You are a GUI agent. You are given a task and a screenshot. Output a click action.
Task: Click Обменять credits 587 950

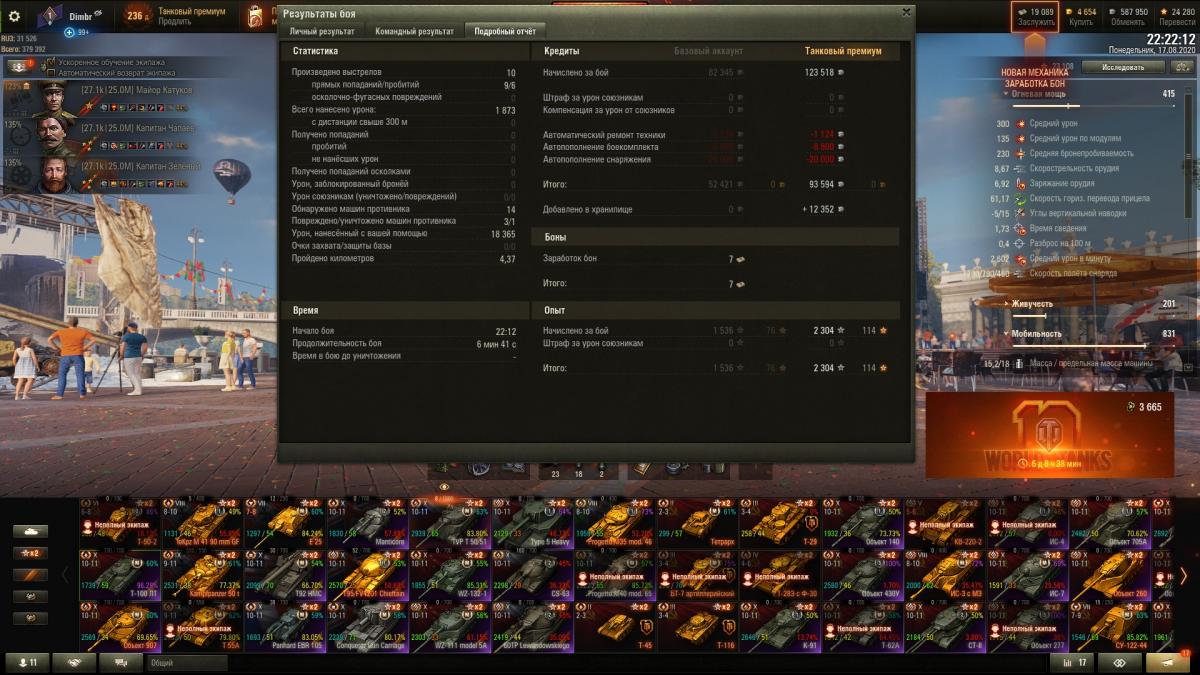point(1128,16)
